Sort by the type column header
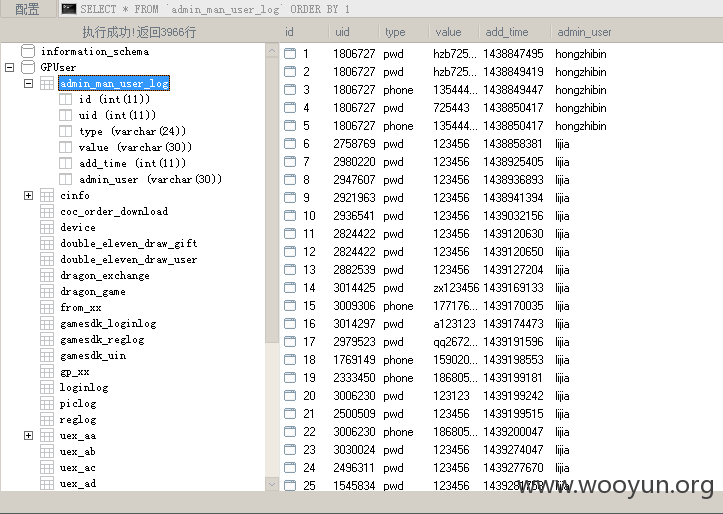The width and height of the screenshot is (723, 514). point(404,32)
